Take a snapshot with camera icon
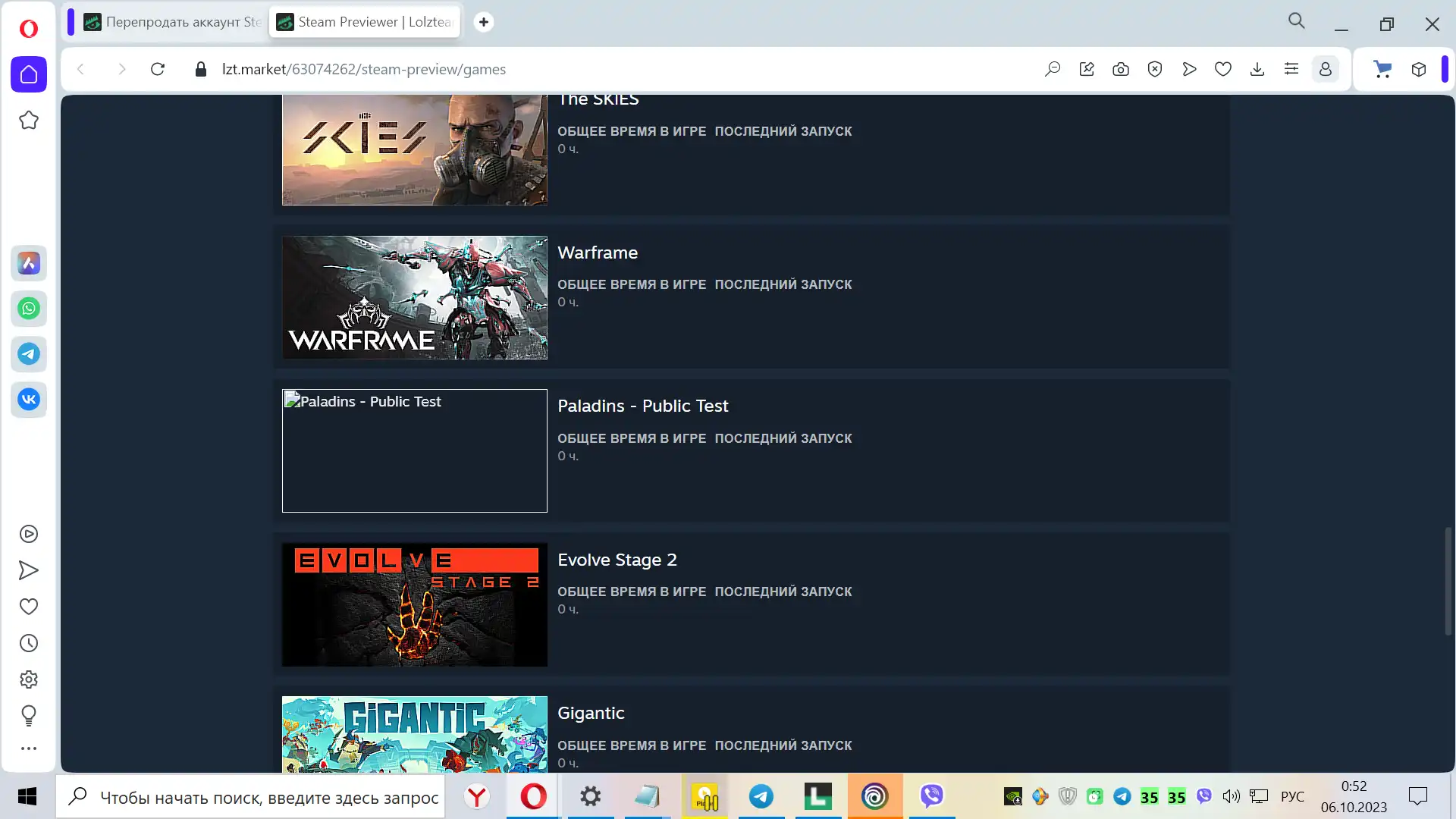This screenshot has width=1456, height=819. click(x=1121, y=69)
